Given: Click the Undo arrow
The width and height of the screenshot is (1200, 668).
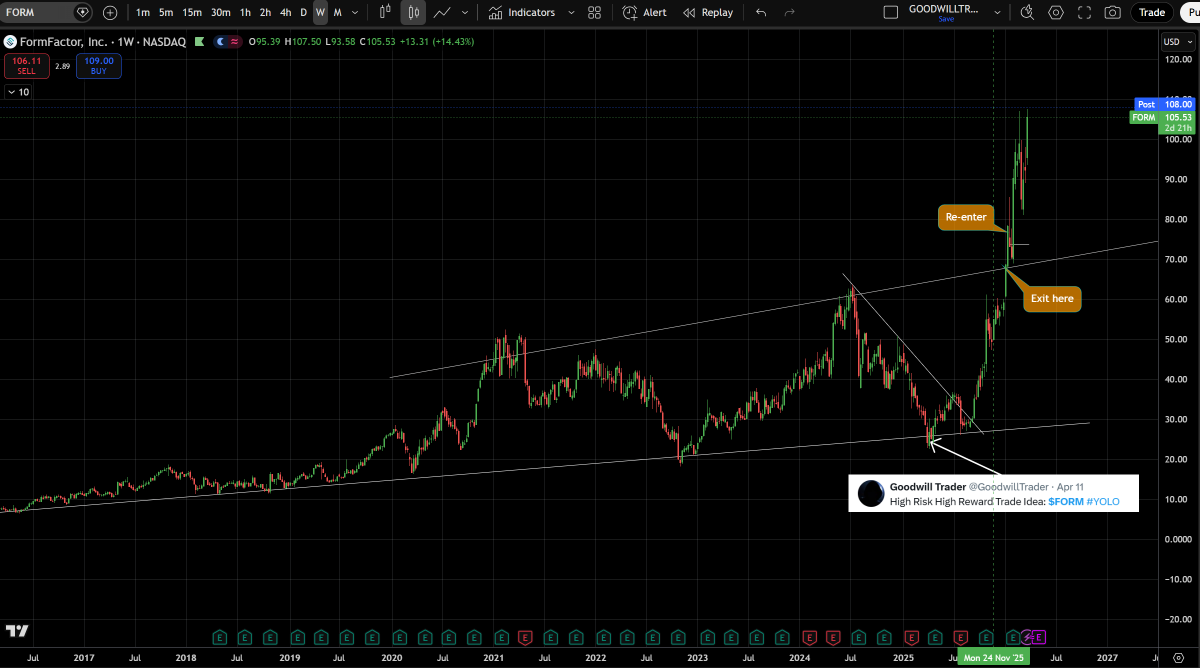Looking at the screenshot, I should click(x=762, y=12).
